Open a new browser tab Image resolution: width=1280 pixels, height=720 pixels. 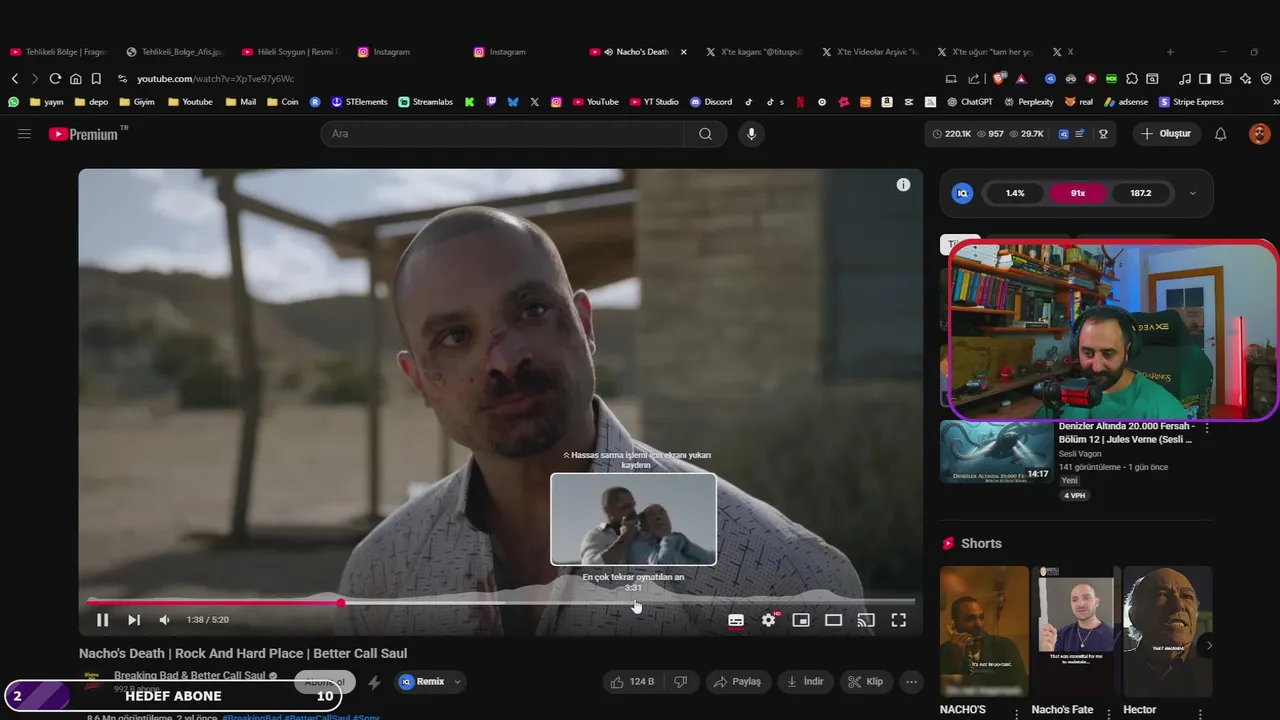tap(1170, 52)
